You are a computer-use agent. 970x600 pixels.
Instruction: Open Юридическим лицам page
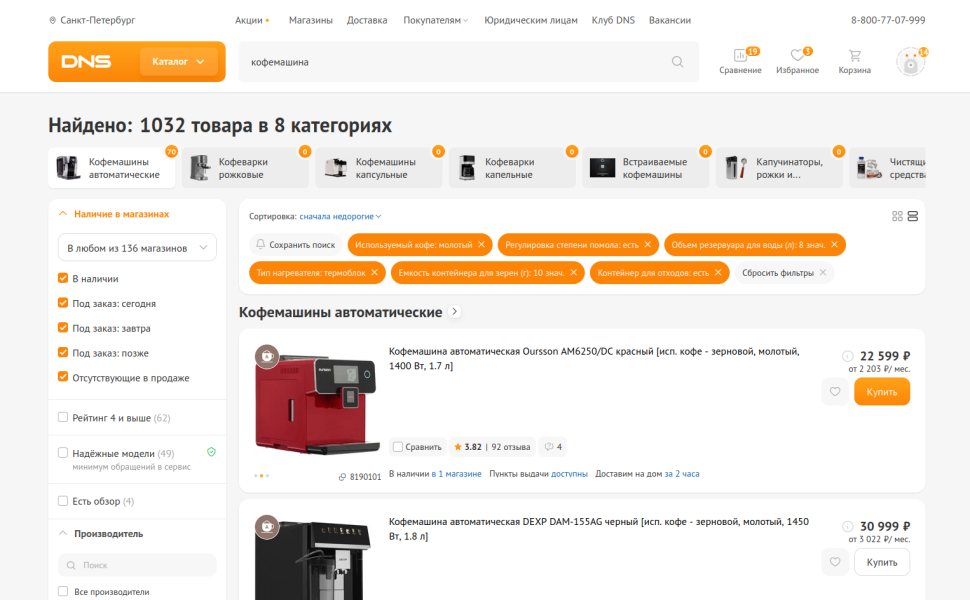(531, 20)
